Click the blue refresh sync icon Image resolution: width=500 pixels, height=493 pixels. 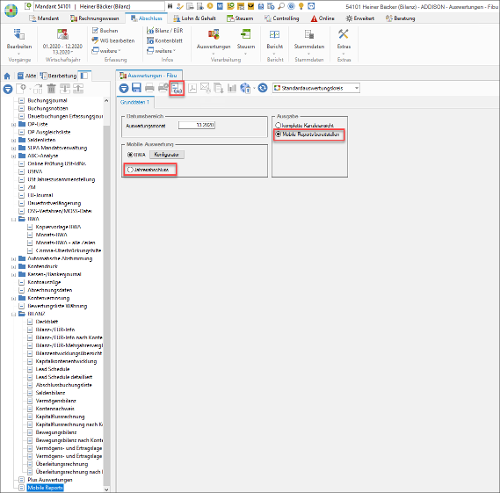click(263, 88)
